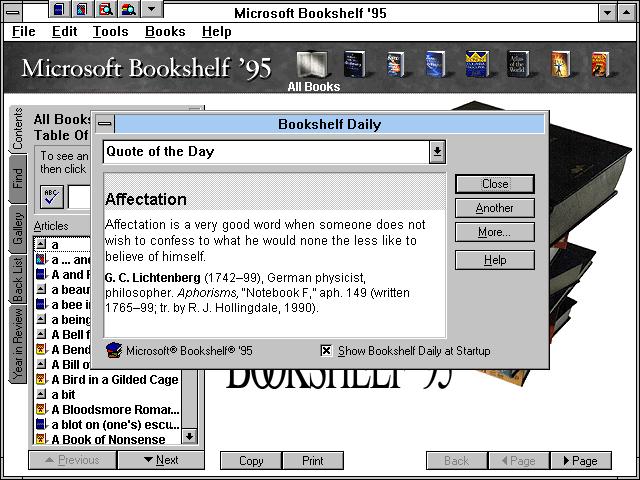Click the Next button below Articles
The width and height of the screenshot is (640, 480).
point(161,460)
